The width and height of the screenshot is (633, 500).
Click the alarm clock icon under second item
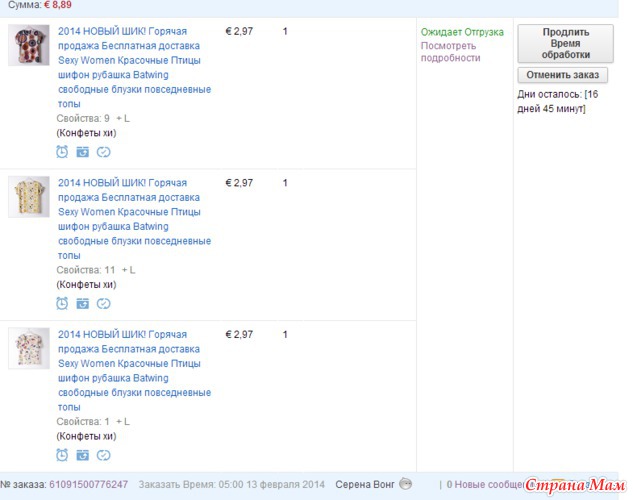click(62, 304)
